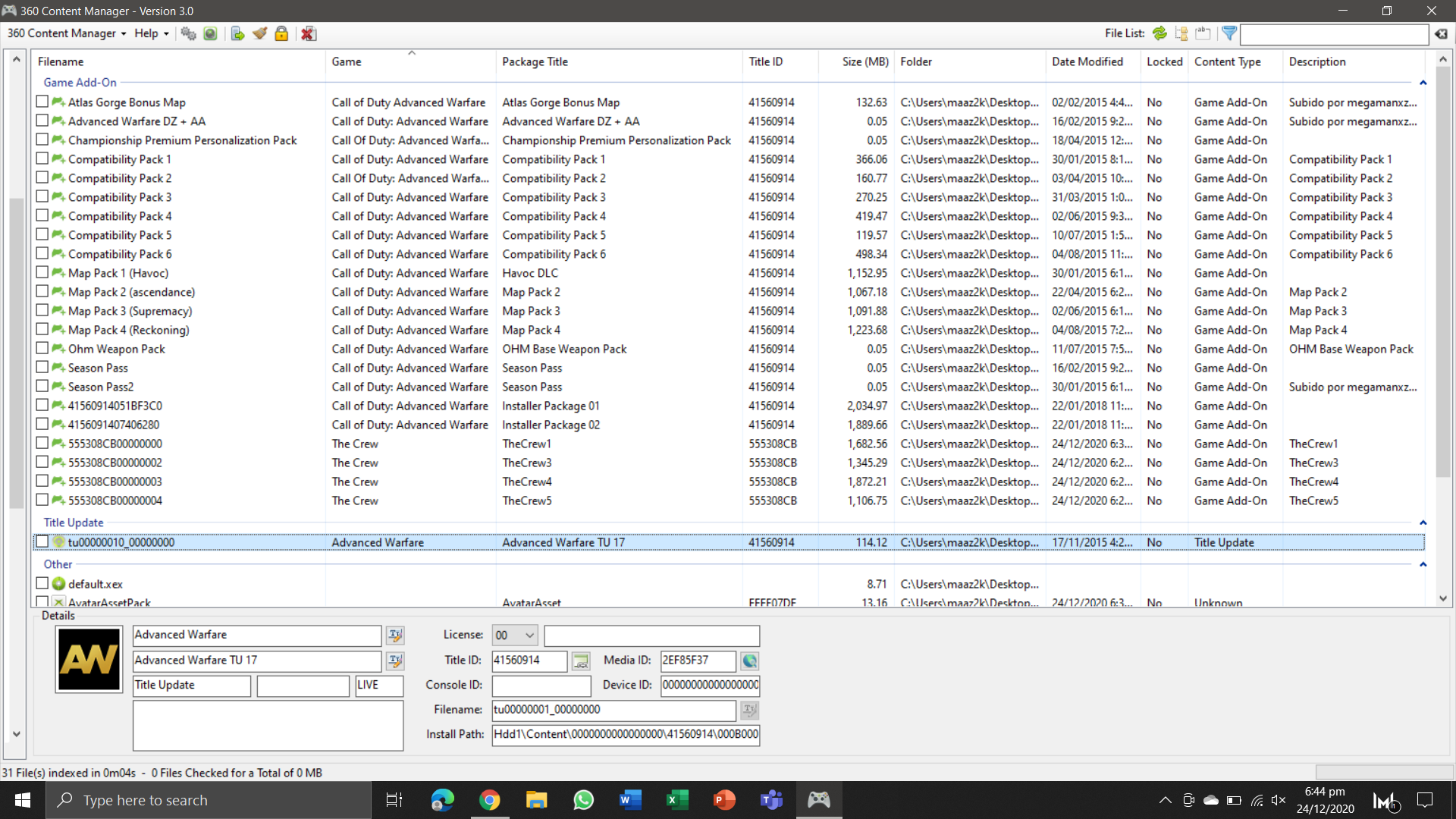This screenshot has height=819, width=1456.
Task: Check the Map Pack 4 (Reckoning) checkbox
Action: coord(42,329)
